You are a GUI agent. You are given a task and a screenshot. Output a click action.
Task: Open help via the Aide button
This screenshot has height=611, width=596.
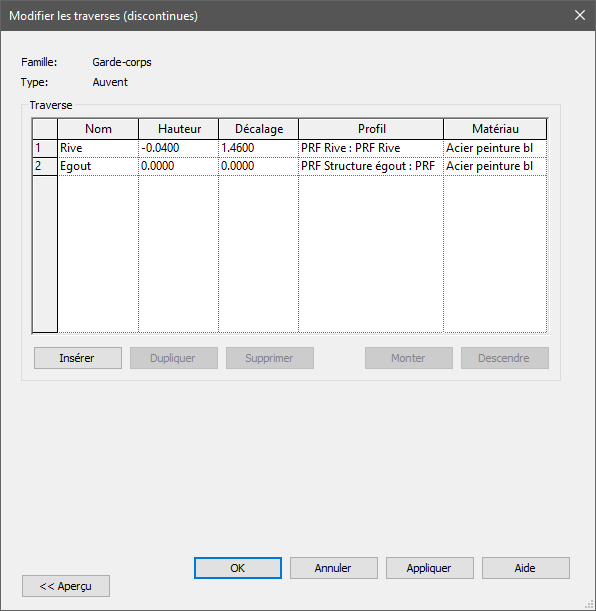click(525, 568)
